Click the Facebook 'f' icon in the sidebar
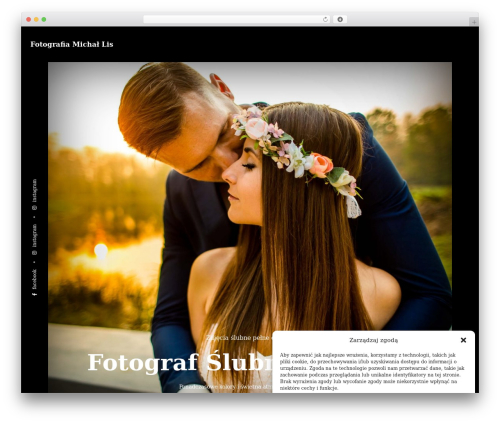 point(34,294)
